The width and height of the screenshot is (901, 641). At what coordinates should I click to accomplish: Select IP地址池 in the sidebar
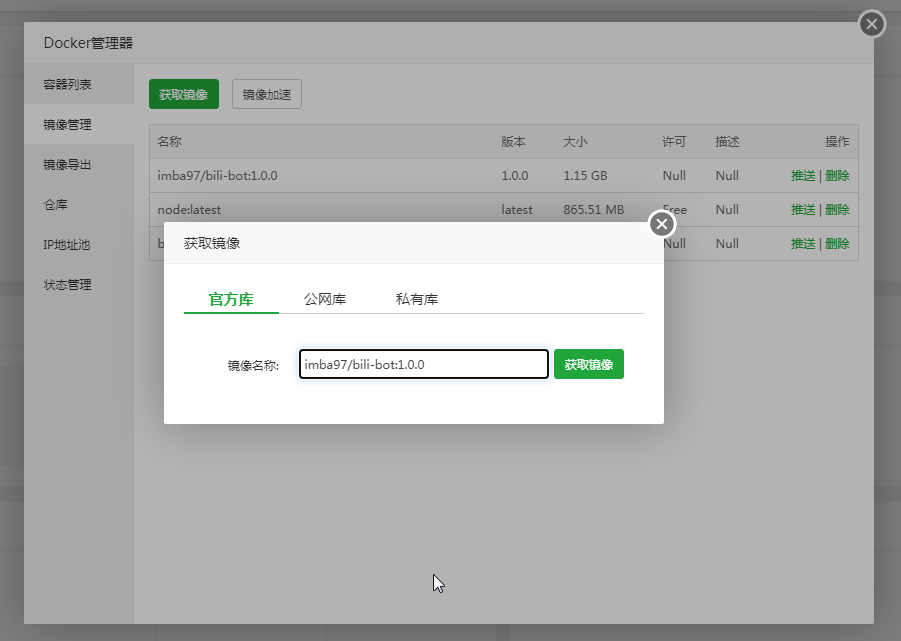coord(67,245)
